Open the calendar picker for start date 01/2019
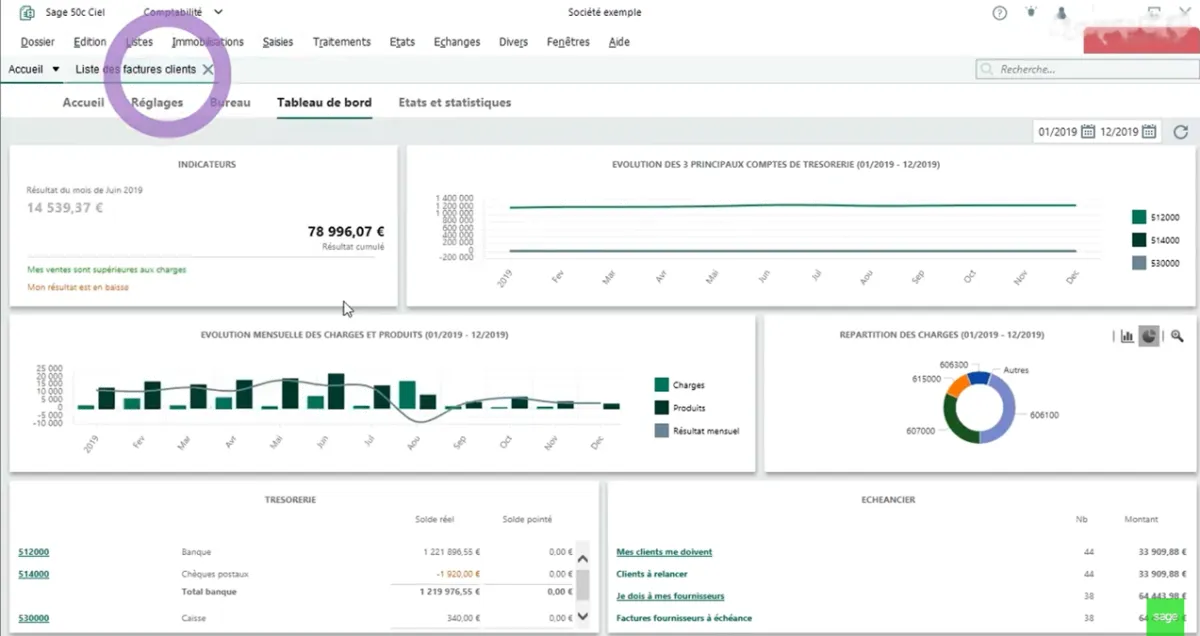 1087,132
